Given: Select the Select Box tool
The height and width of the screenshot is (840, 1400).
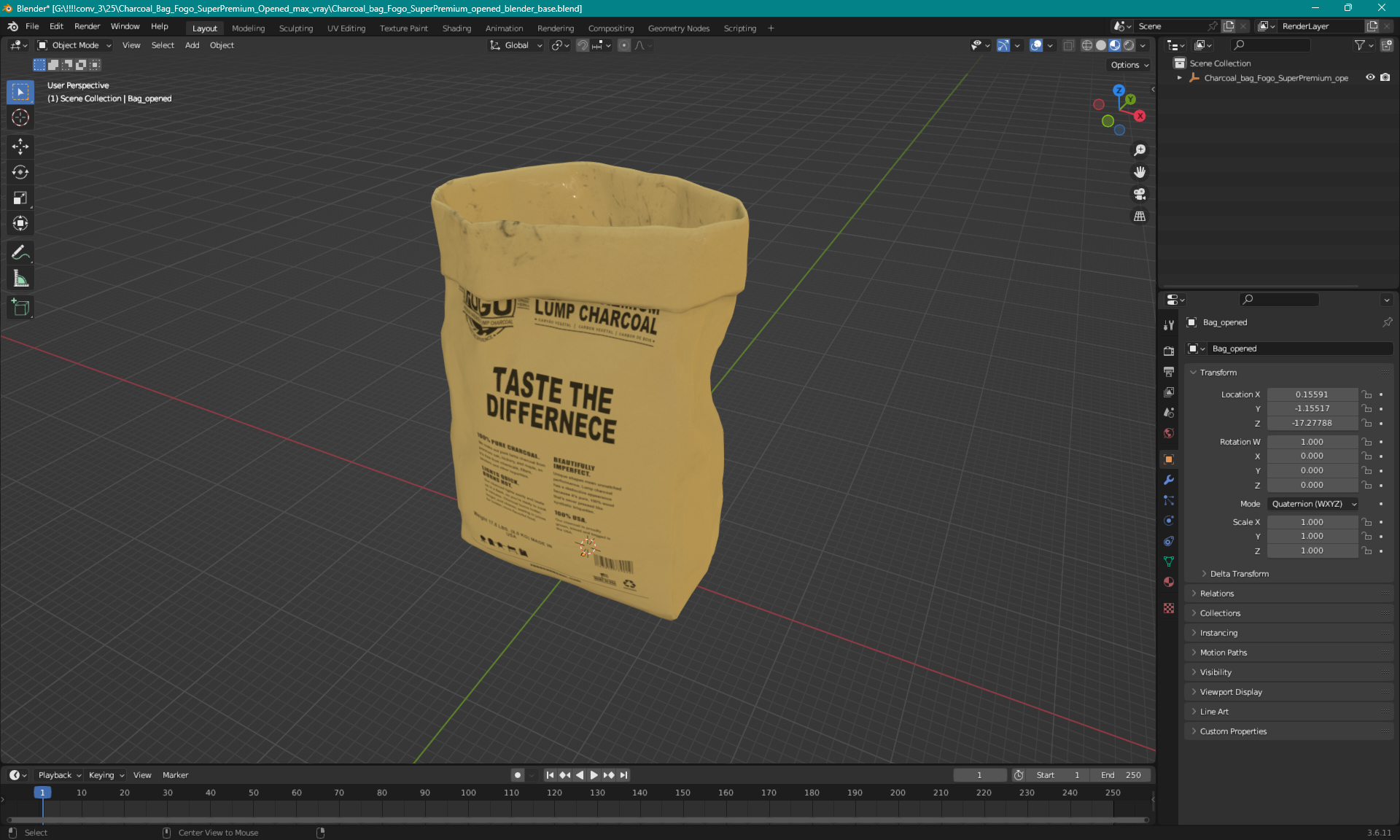Looking at the screenshot, I should (20, 92).
